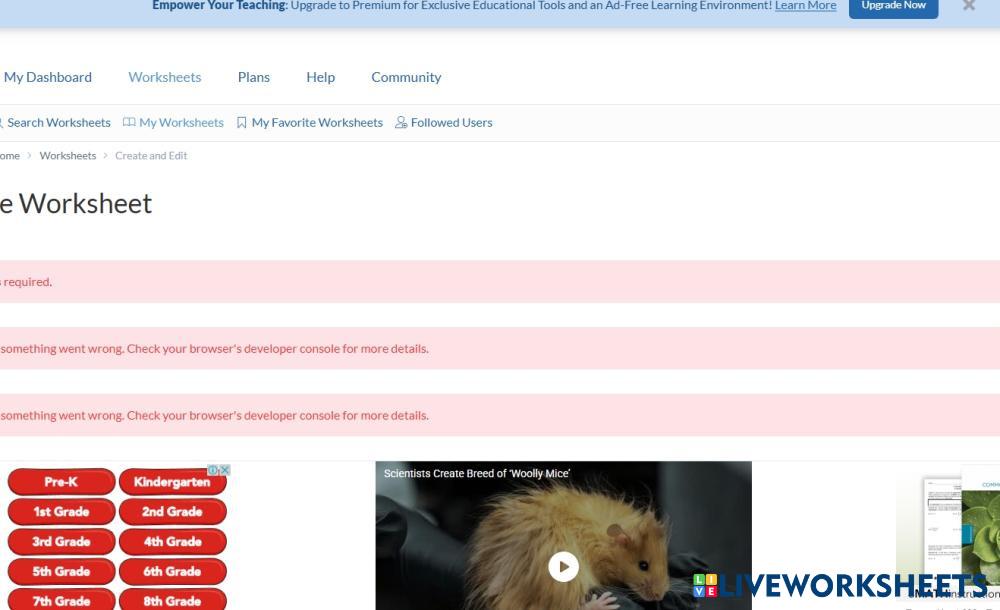Close the Premium upgrade banner
The width and height of the screenshot is (1000, 610).
968,6
